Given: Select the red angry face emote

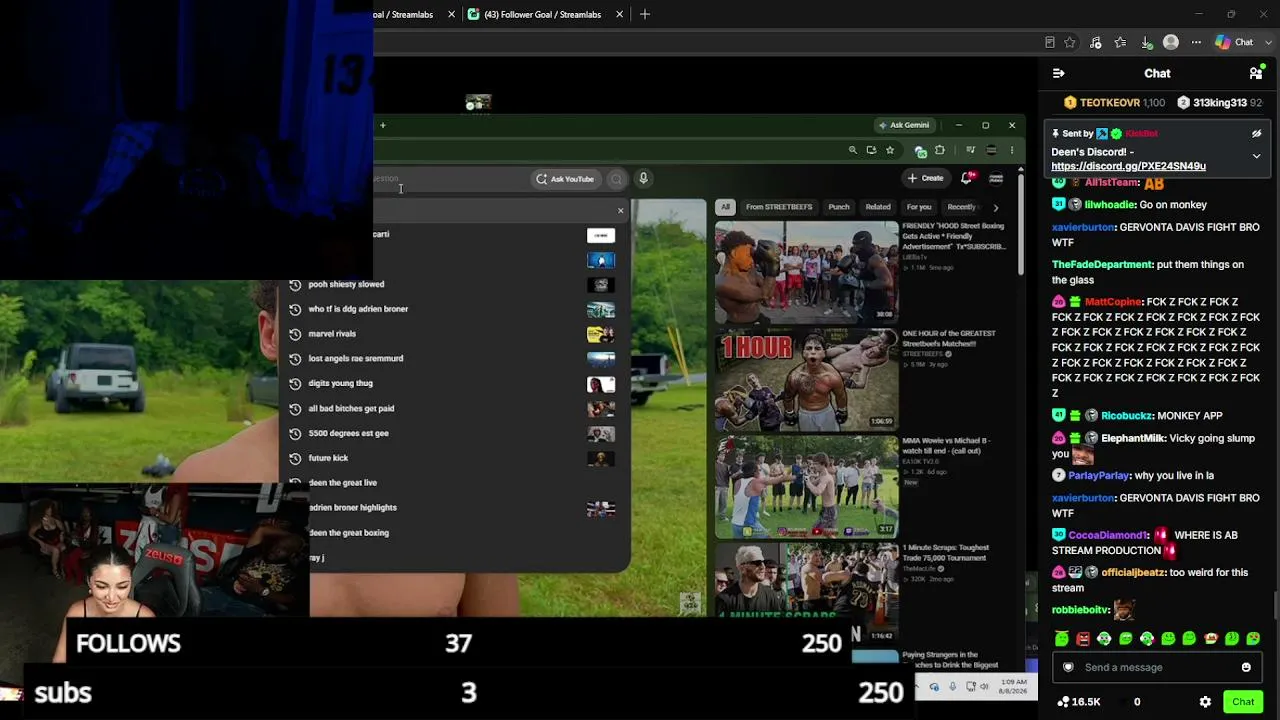Looking at the screenshot, I should pos(1083,638).
